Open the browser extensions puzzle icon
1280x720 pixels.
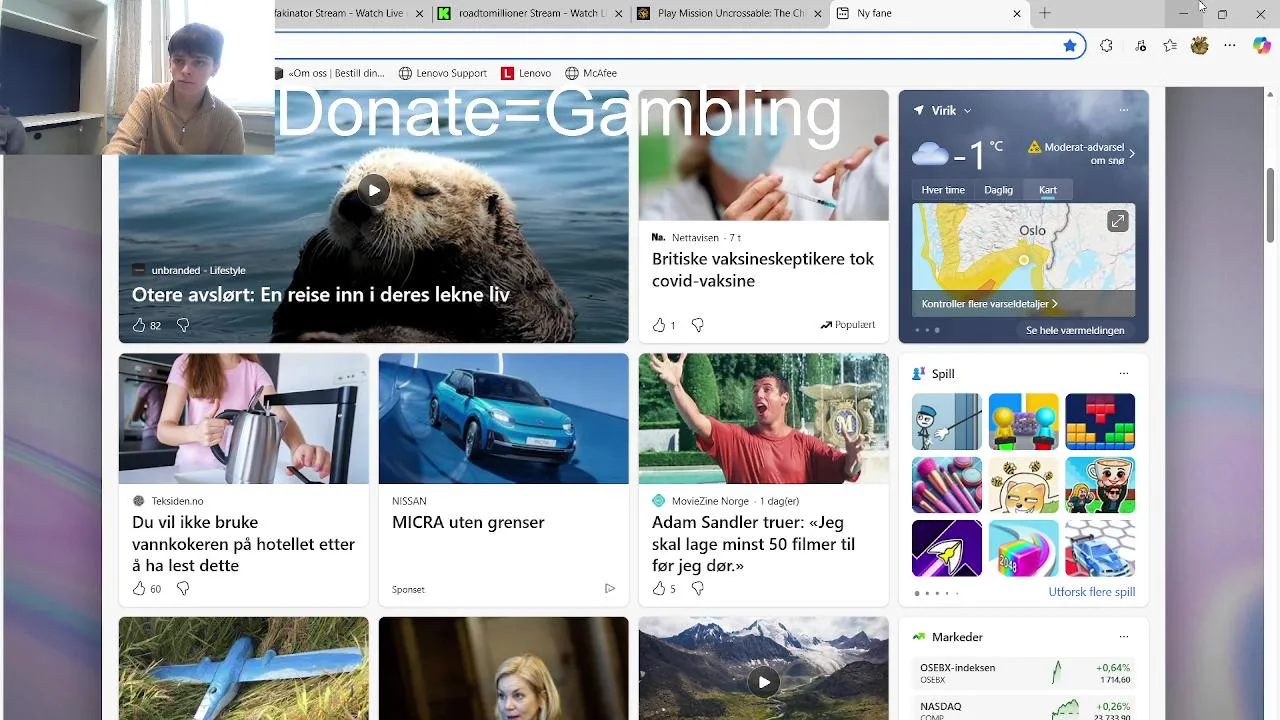point(1106,45)
